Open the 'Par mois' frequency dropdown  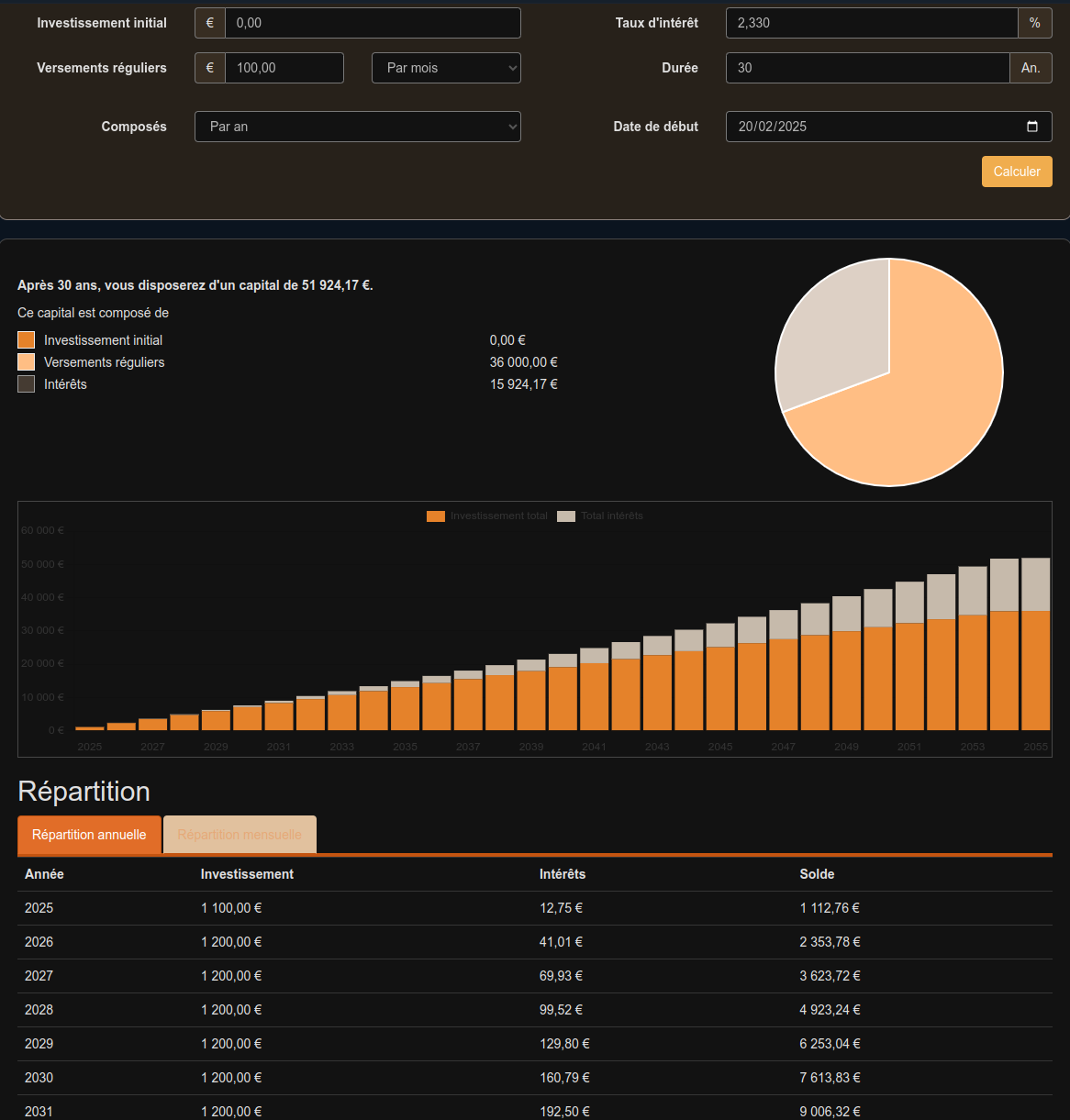446,68
